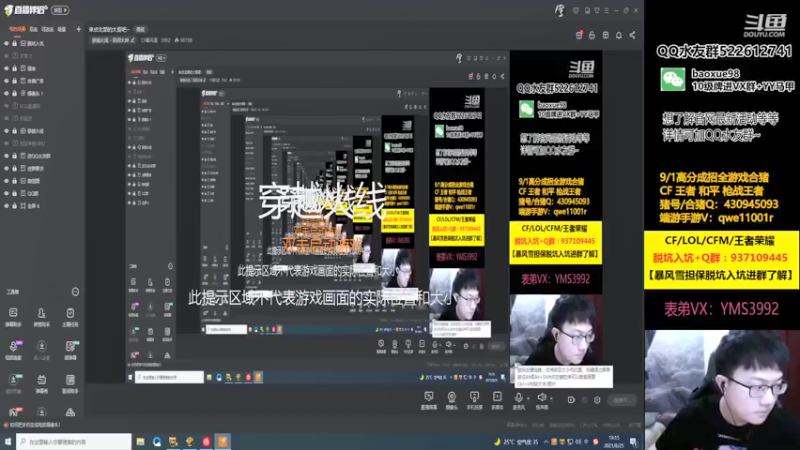Viewport: 800px width, 450px height.
Task: Hide the 摄像头1 source using its eye icon
Action: [7, 93]
